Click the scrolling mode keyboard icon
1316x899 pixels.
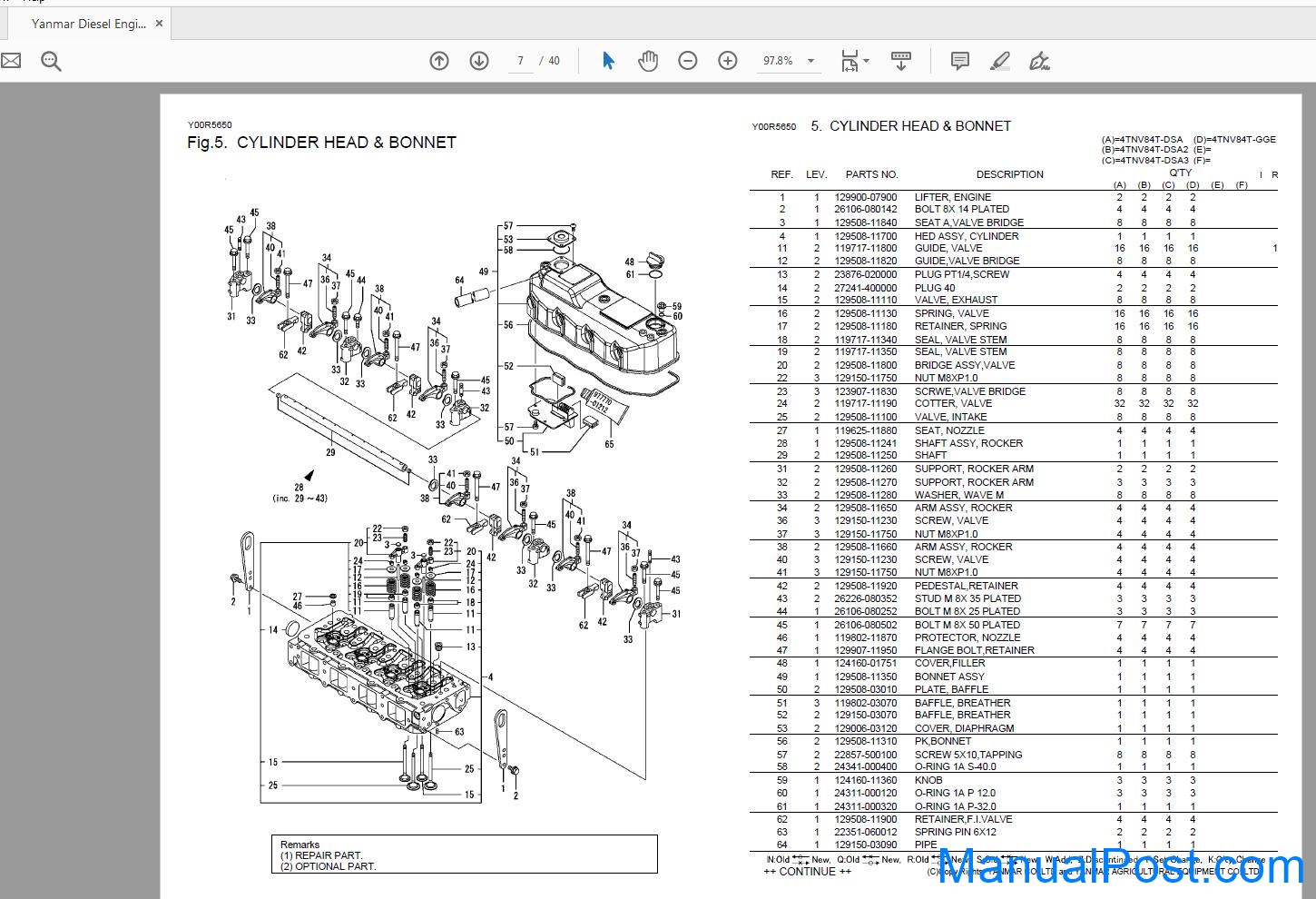(901, 61)
